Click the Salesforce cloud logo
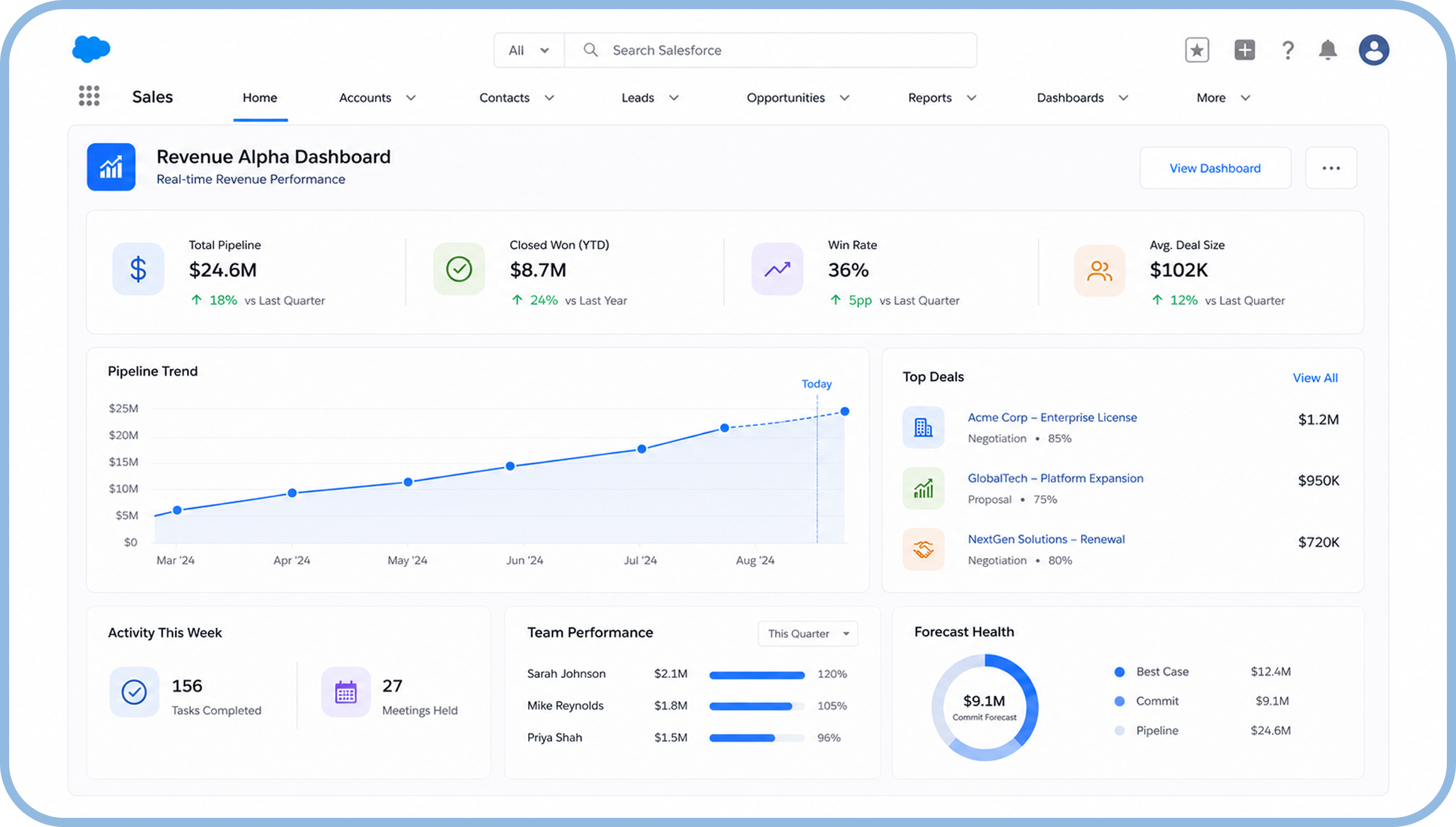1456x827 pixels. pyautogui.click(x=91, y=49)
